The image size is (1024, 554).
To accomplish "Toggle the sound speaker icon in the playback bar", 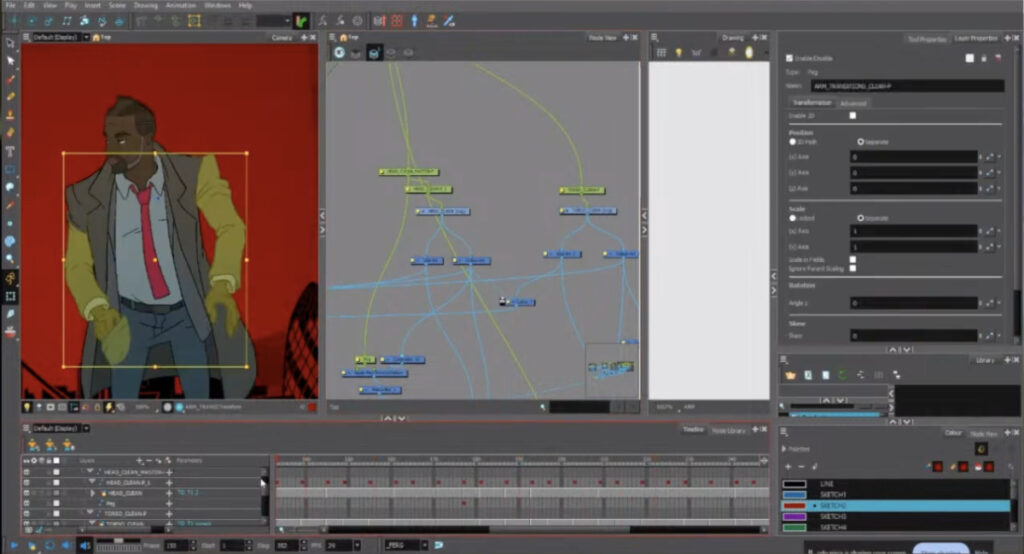I will [85, 545].
